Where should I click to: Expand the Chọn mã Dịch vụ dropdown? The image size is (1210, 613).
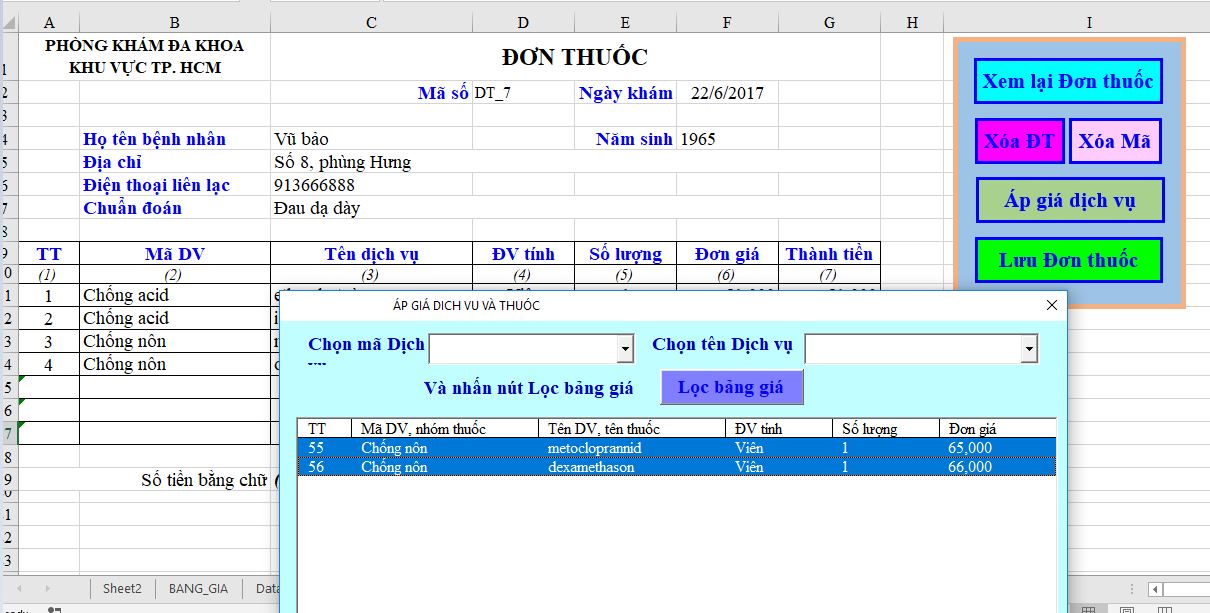625,348
